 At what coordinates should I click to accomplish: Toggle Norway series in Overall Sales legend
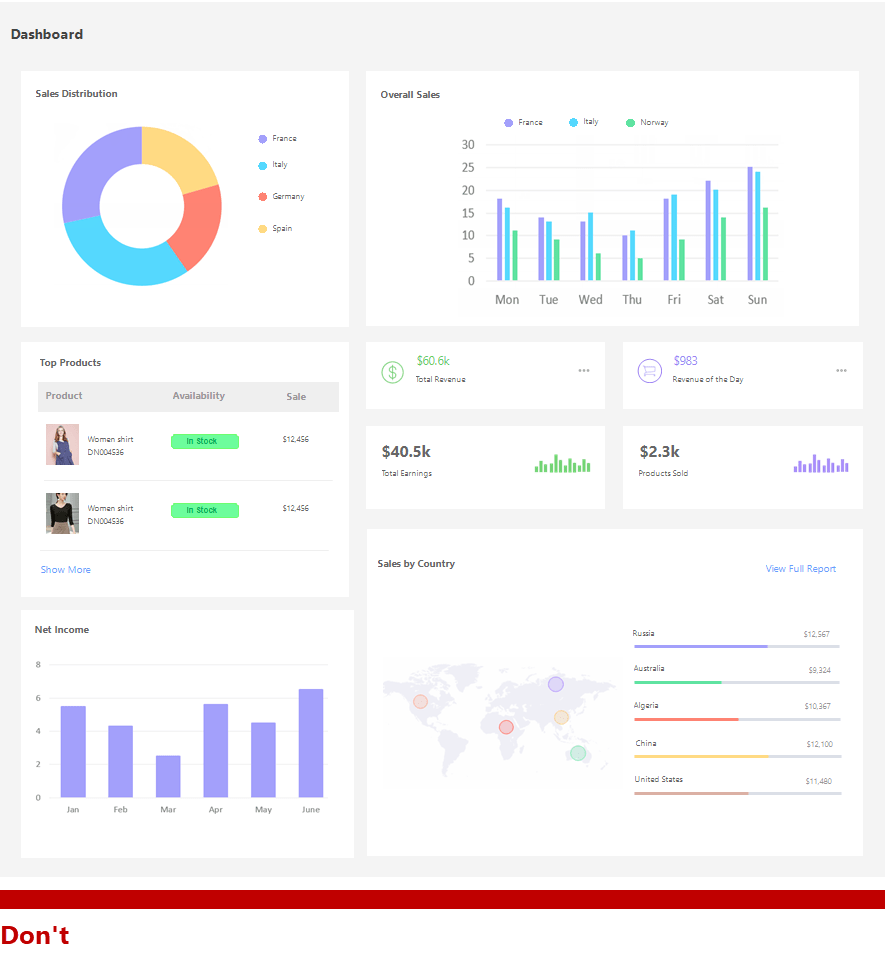(647, 122)
